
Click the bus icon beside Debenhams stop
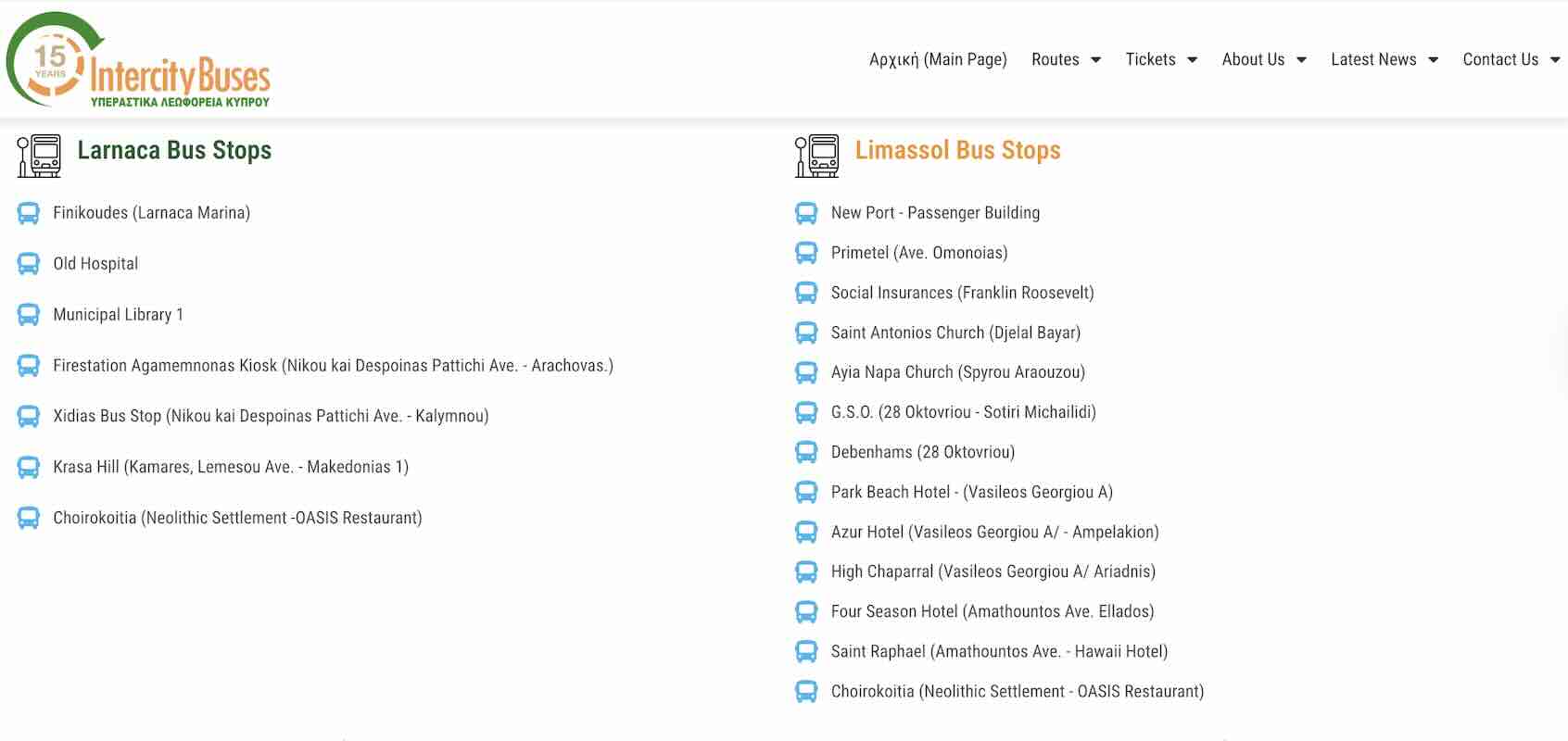(806, 453)
